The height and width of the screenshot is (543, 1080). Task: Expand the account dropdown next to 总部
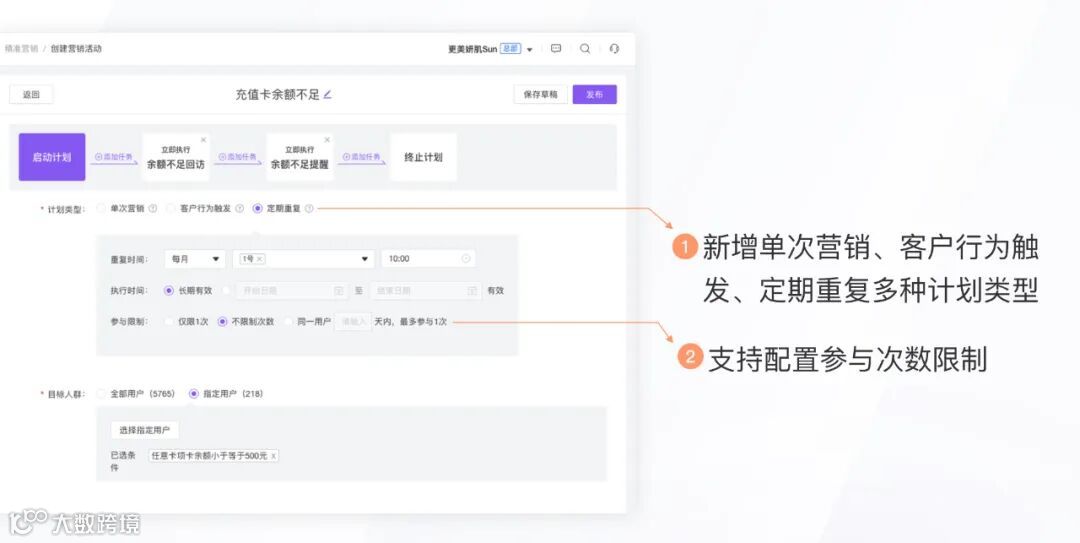point(530,50)
